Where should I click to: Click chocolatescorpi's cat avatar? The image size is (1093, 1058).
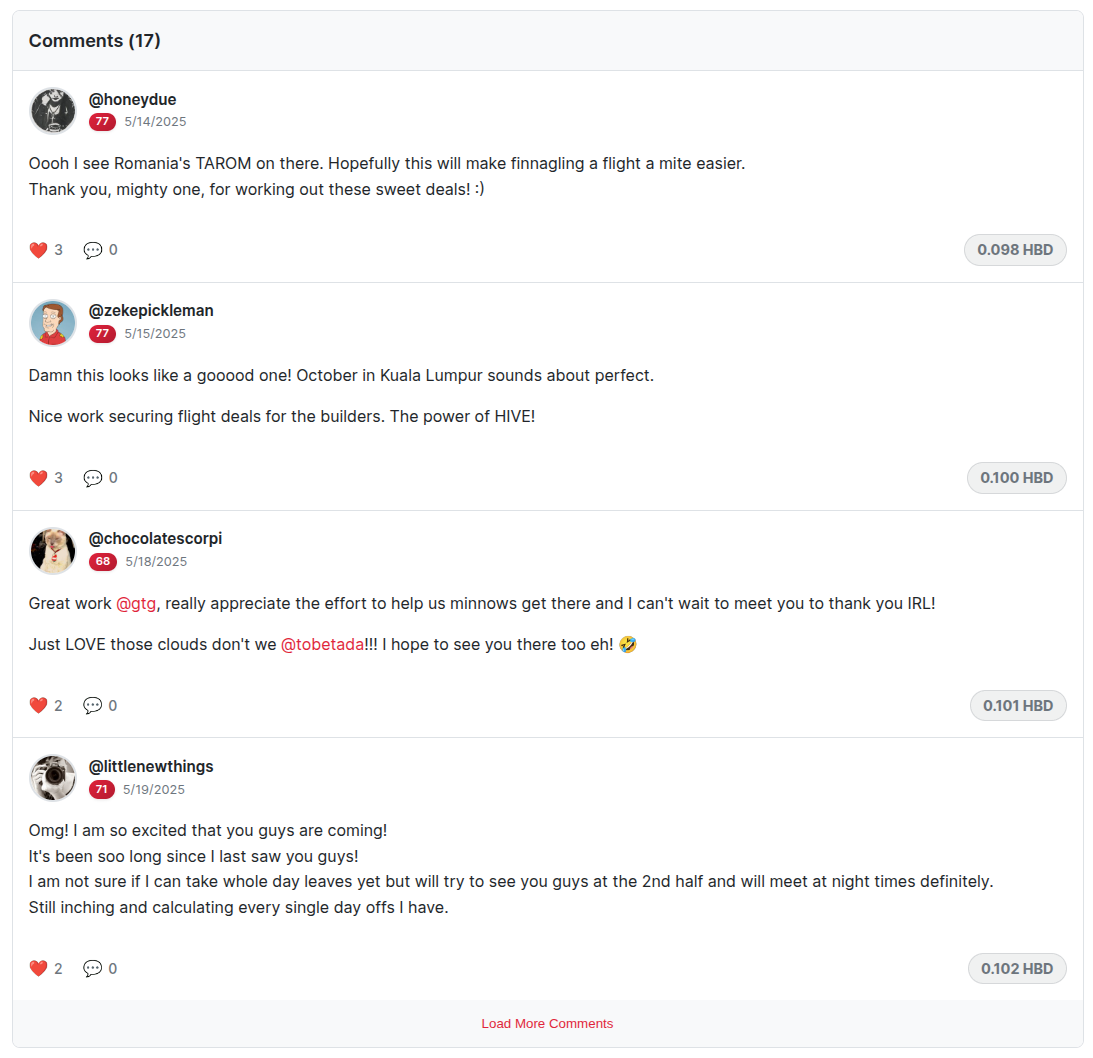(53, 551)
